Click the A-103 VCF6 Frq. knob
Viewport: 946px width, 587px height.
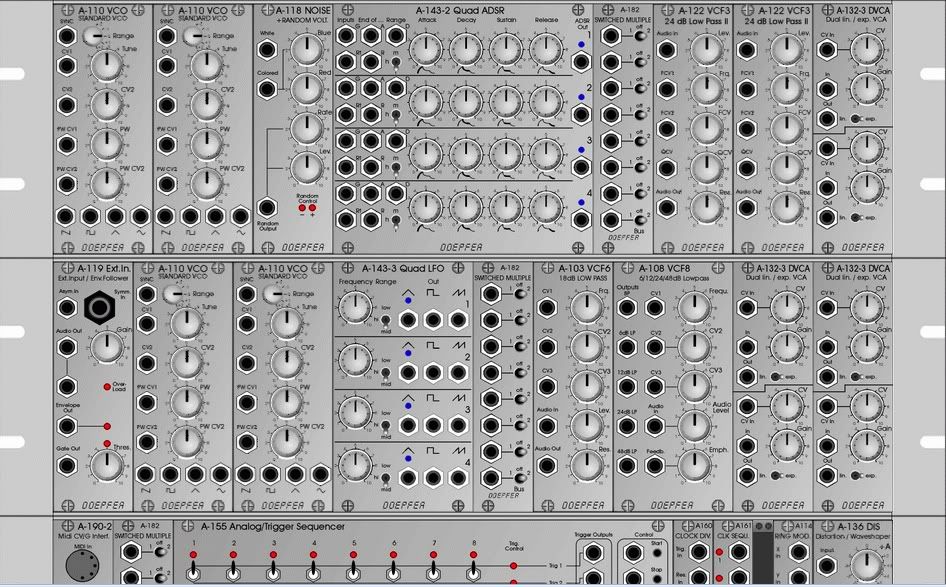point(587,308)
